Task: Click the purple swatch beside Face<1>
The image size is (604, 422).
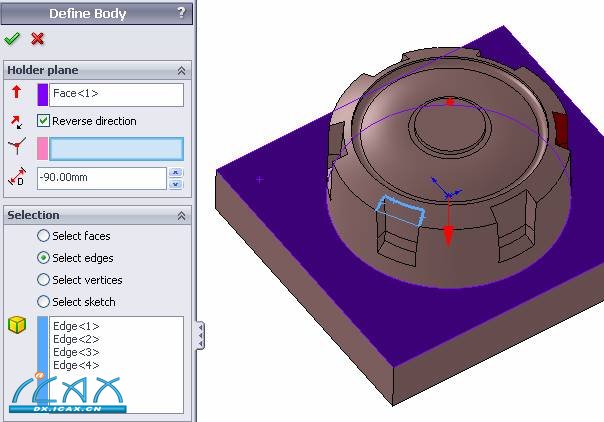Action: [x=42, y=95]
